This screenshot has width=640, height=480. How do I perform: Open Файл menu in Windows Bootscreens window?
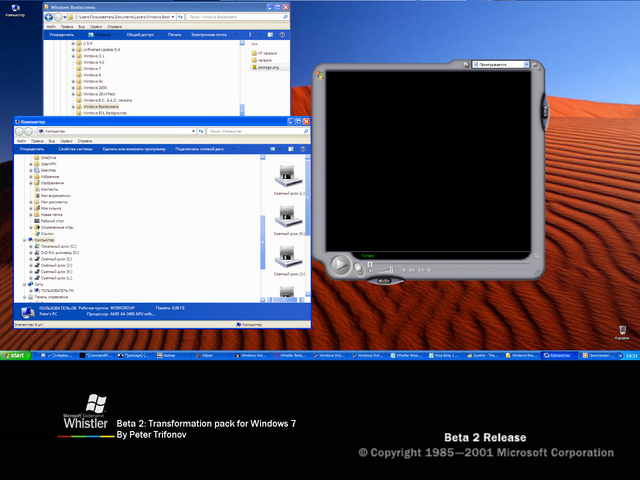coord(51,27)
